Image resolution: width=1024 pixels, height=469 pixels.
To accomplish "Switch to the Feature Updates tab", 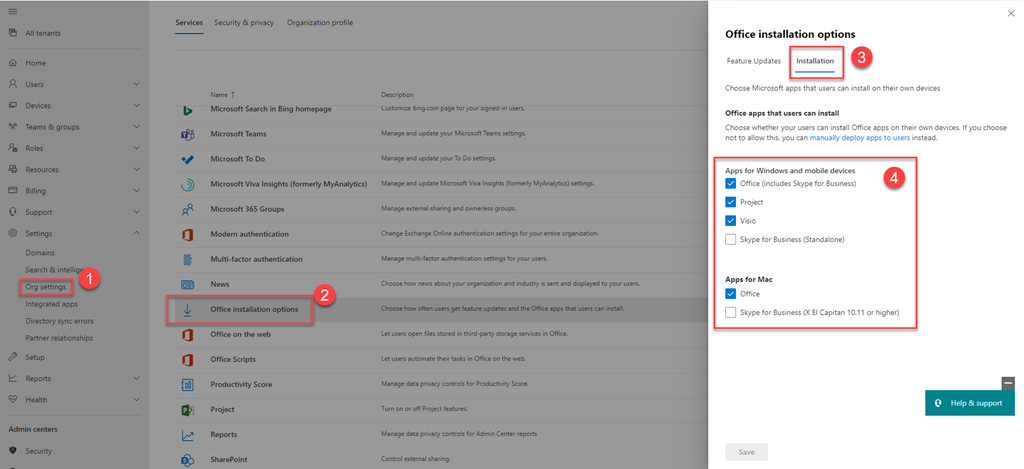I will pyautogui.click(x=754, y=61).
